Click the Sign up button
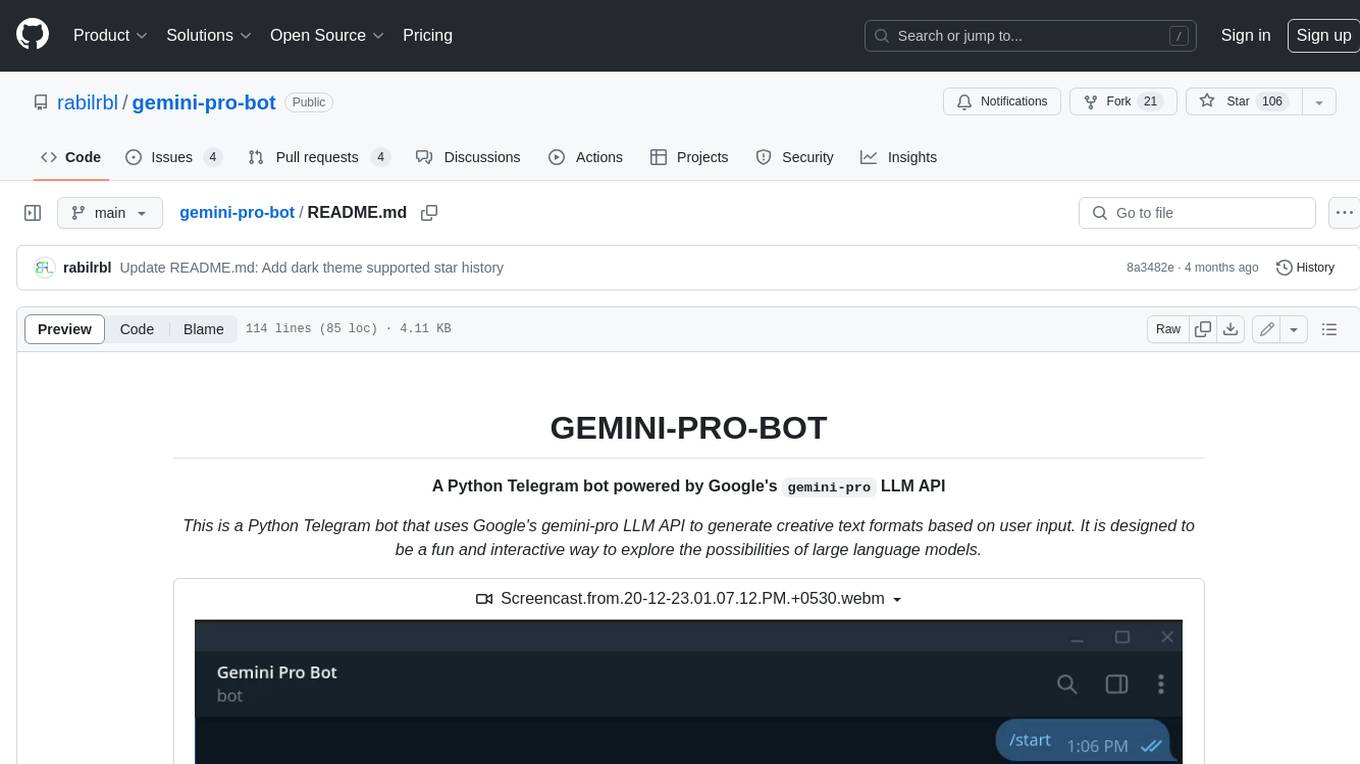The height and width of the screenshot is (764, 1360). pos(1323,35)
